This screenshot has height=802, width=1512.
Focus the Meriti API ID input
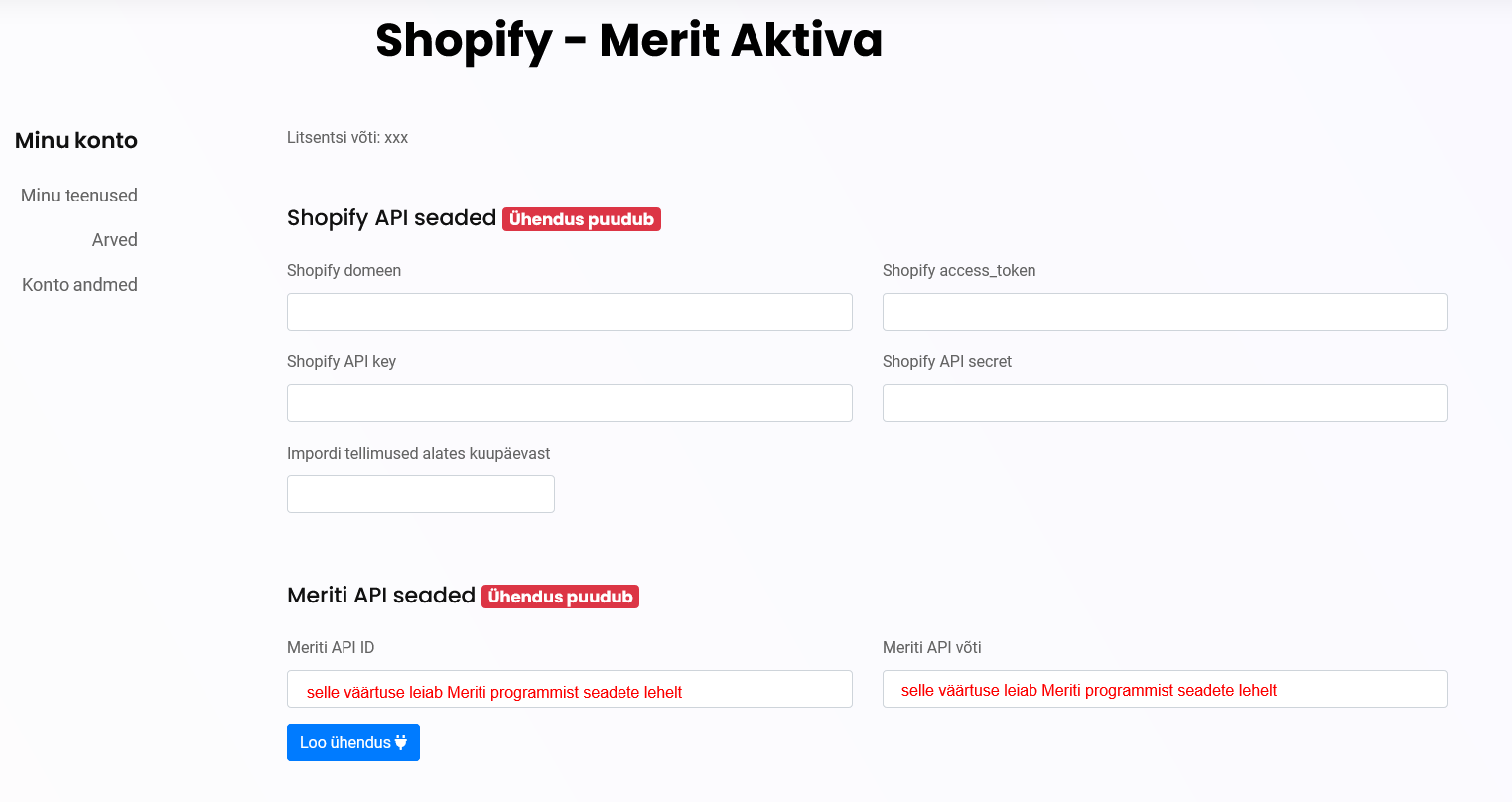[x=569, y=689]
